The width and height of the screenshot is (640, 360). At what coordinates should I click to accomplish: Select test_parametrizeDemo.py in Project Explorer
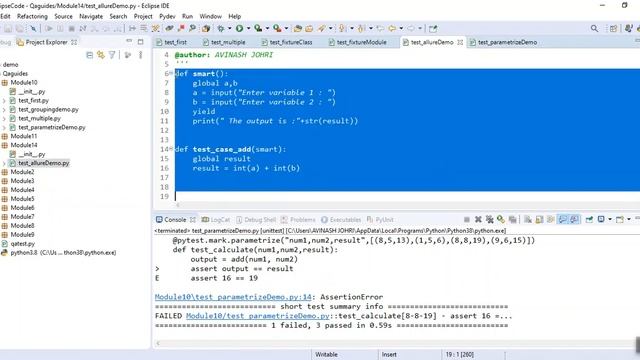click(52, 127)
